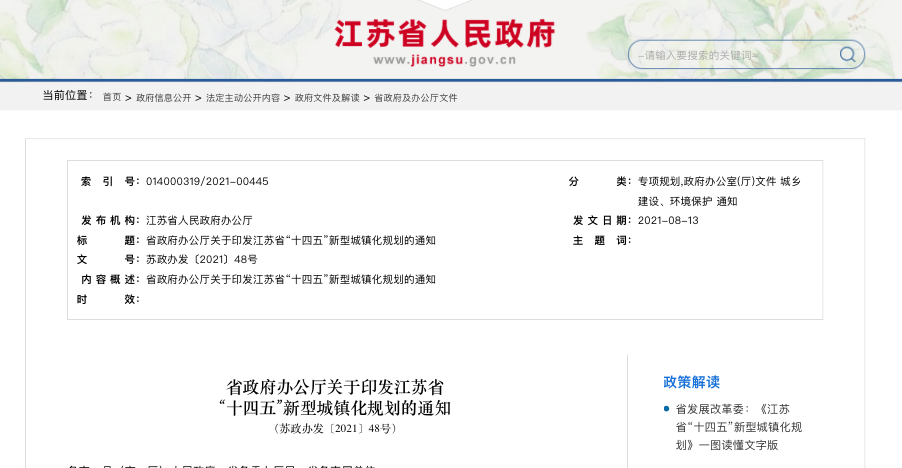Open 政府文件及解读 breadcrumb link
Image resolution: width=902 pixels, height=468 pixels.
click(x=327, y=98)
